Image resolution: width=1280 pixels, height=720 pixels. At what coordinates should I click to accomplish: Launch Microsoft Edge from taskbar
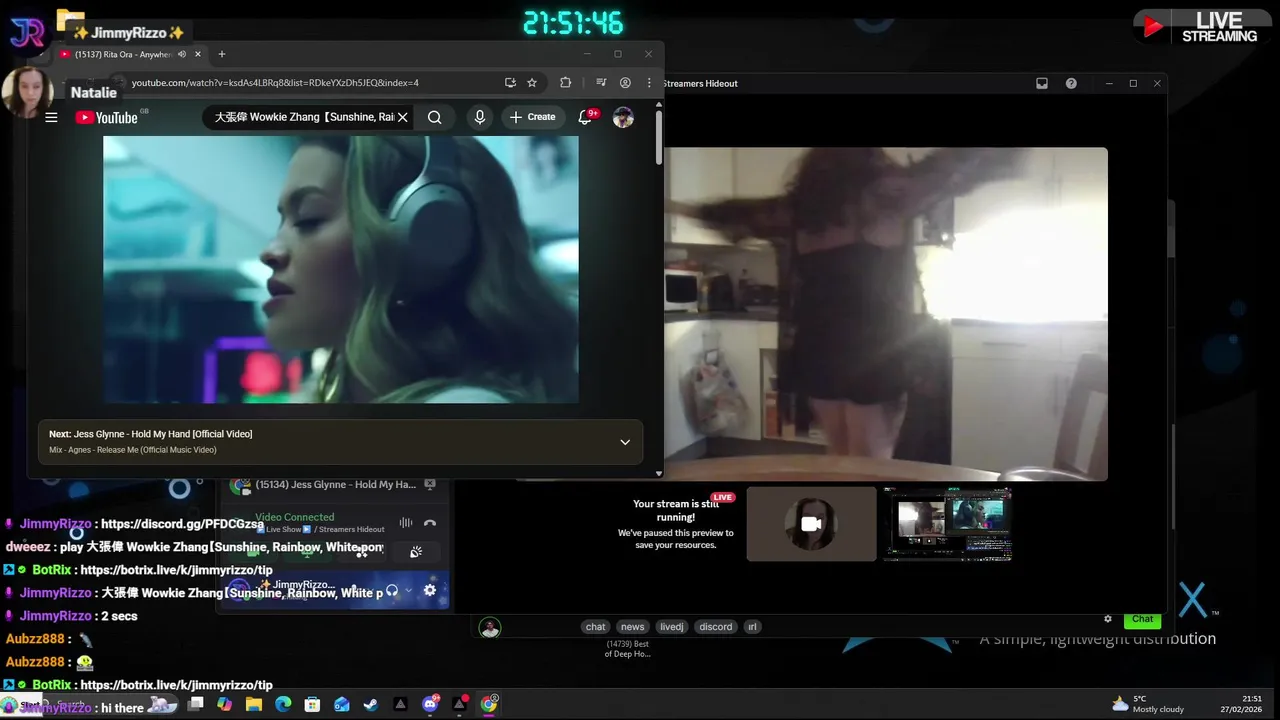(283, 704)
